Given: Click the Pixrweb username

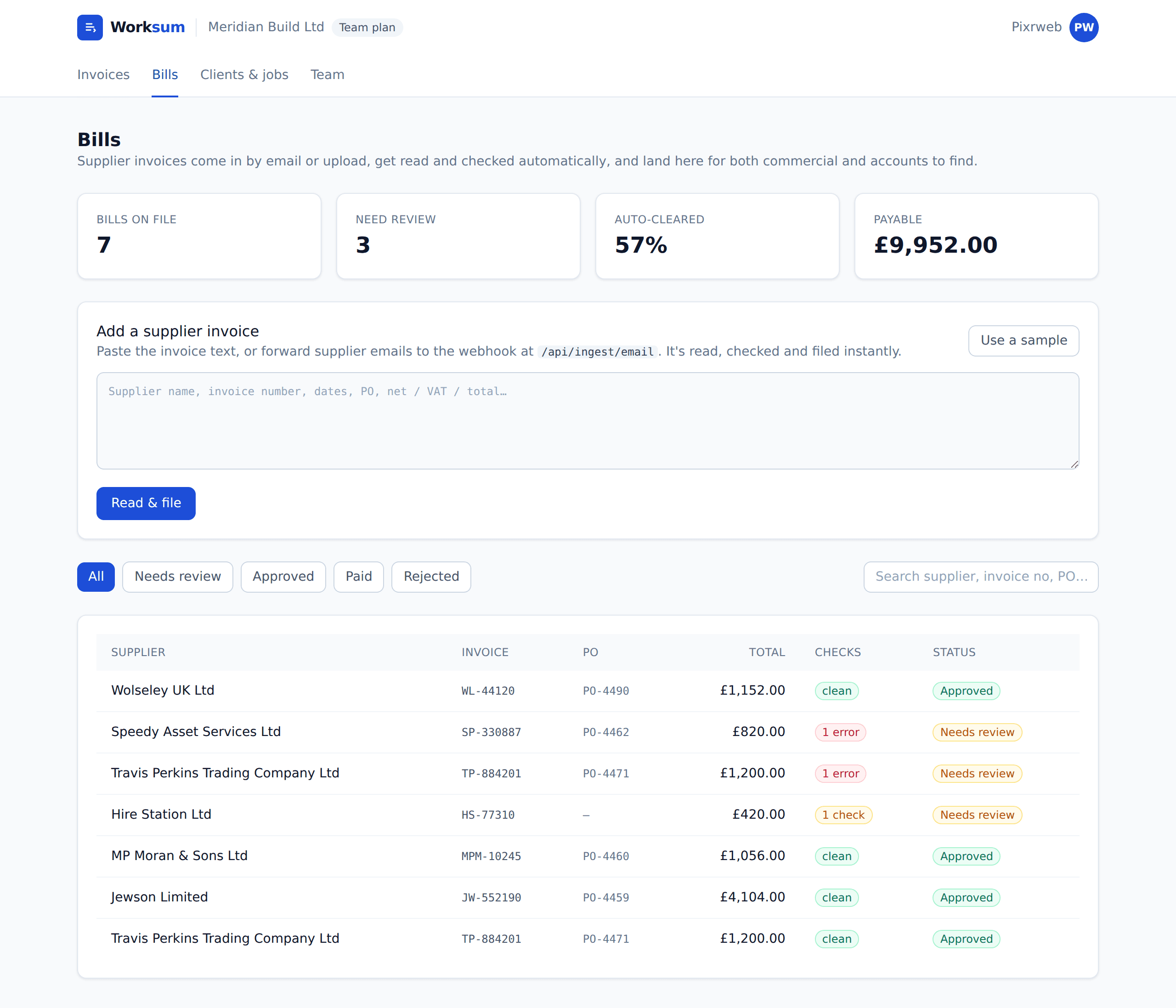Looking at the screenshot, I should pos(1036,27).
